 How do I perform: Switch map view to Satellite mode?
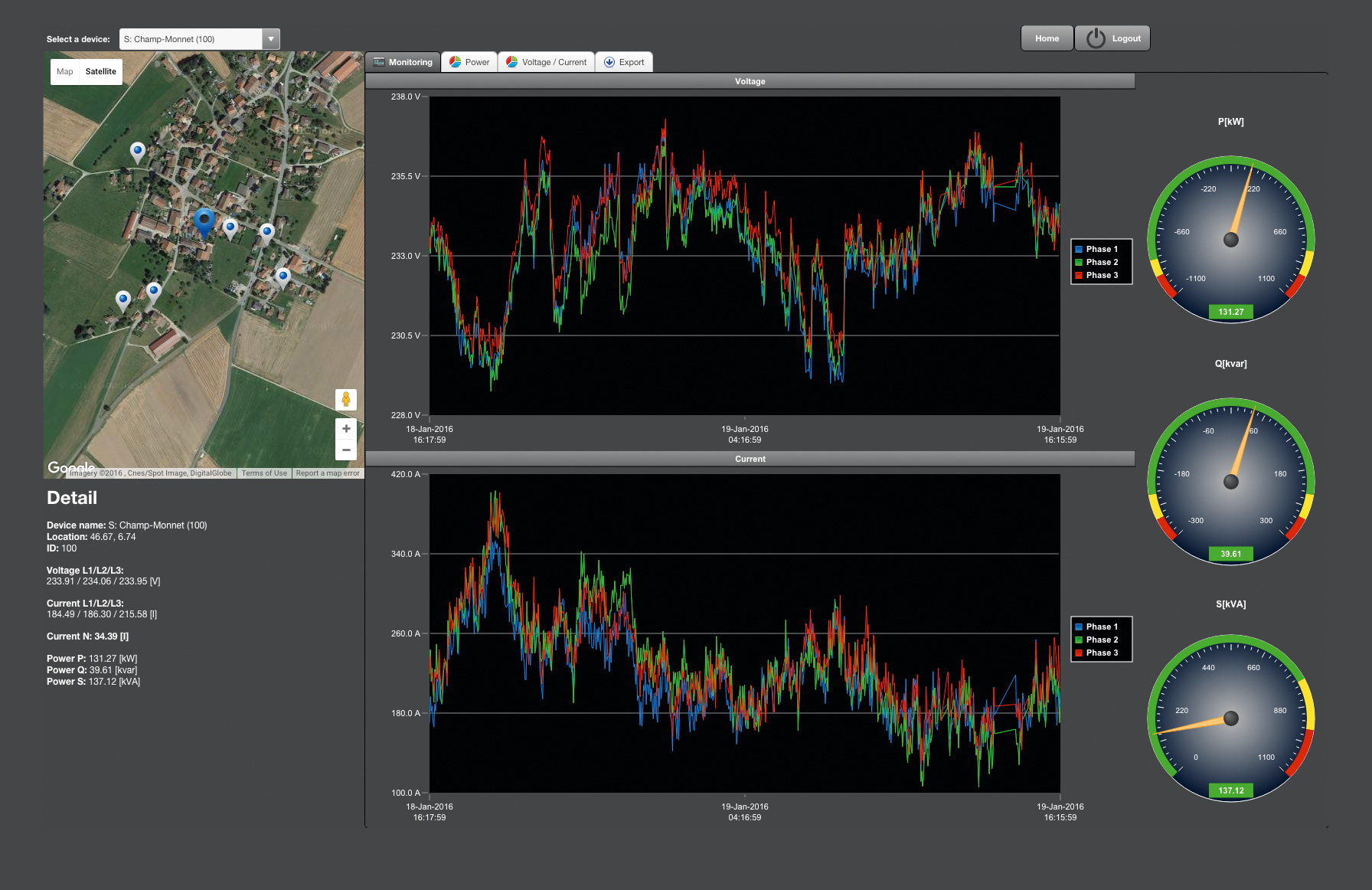coord(101,72)
